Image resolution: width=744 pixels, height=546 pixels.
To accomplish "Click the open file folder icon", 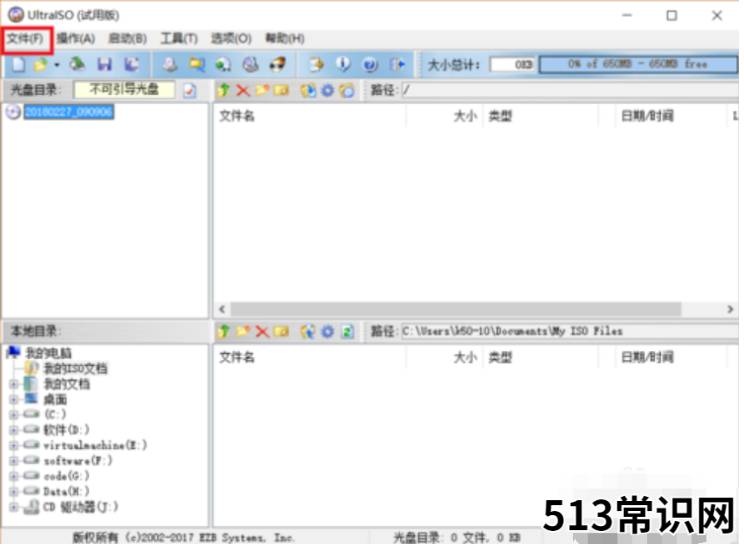I will click(x=41, y=64).
